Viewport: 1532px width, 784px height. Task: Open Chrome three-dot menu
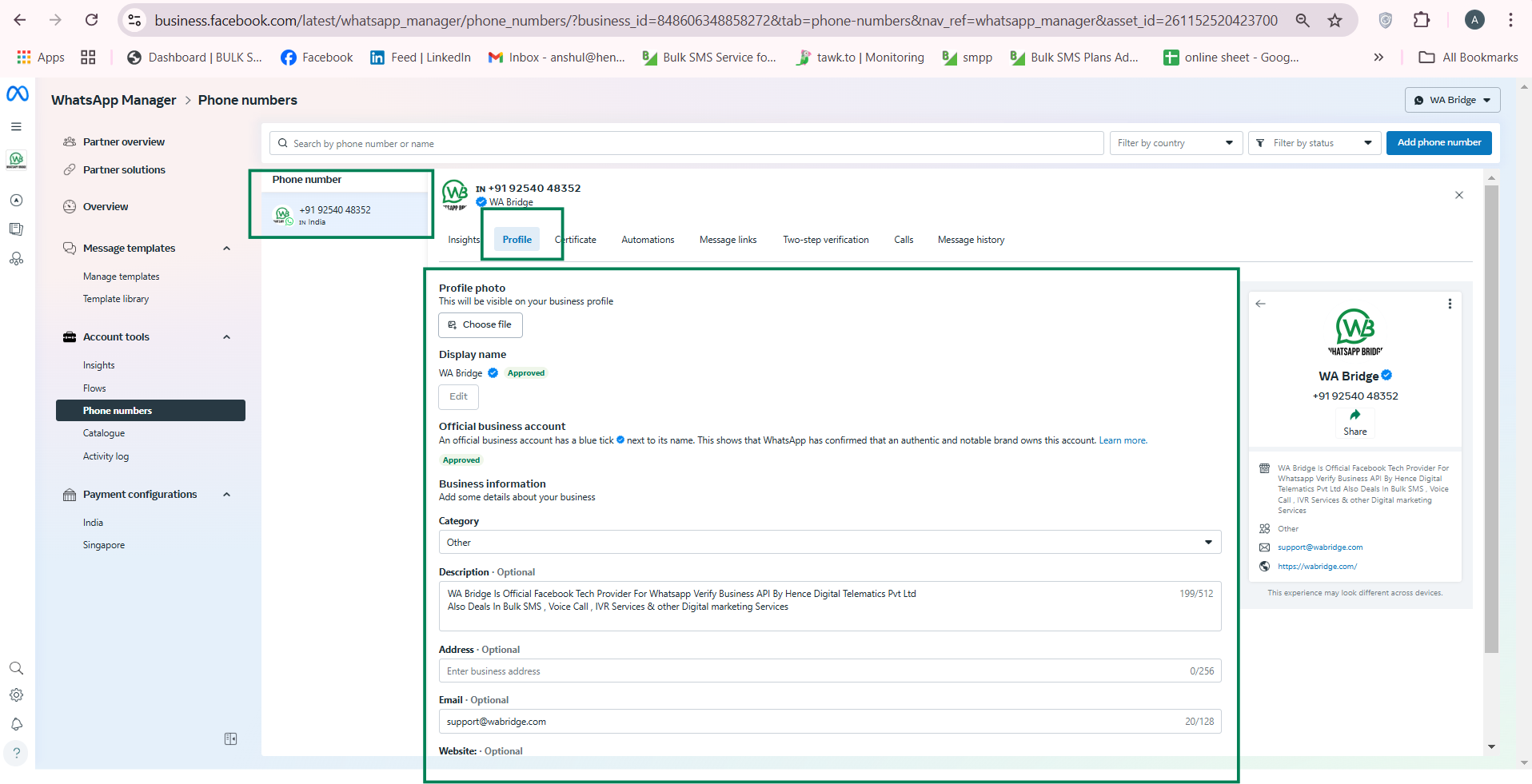(x=1510, y=20)
